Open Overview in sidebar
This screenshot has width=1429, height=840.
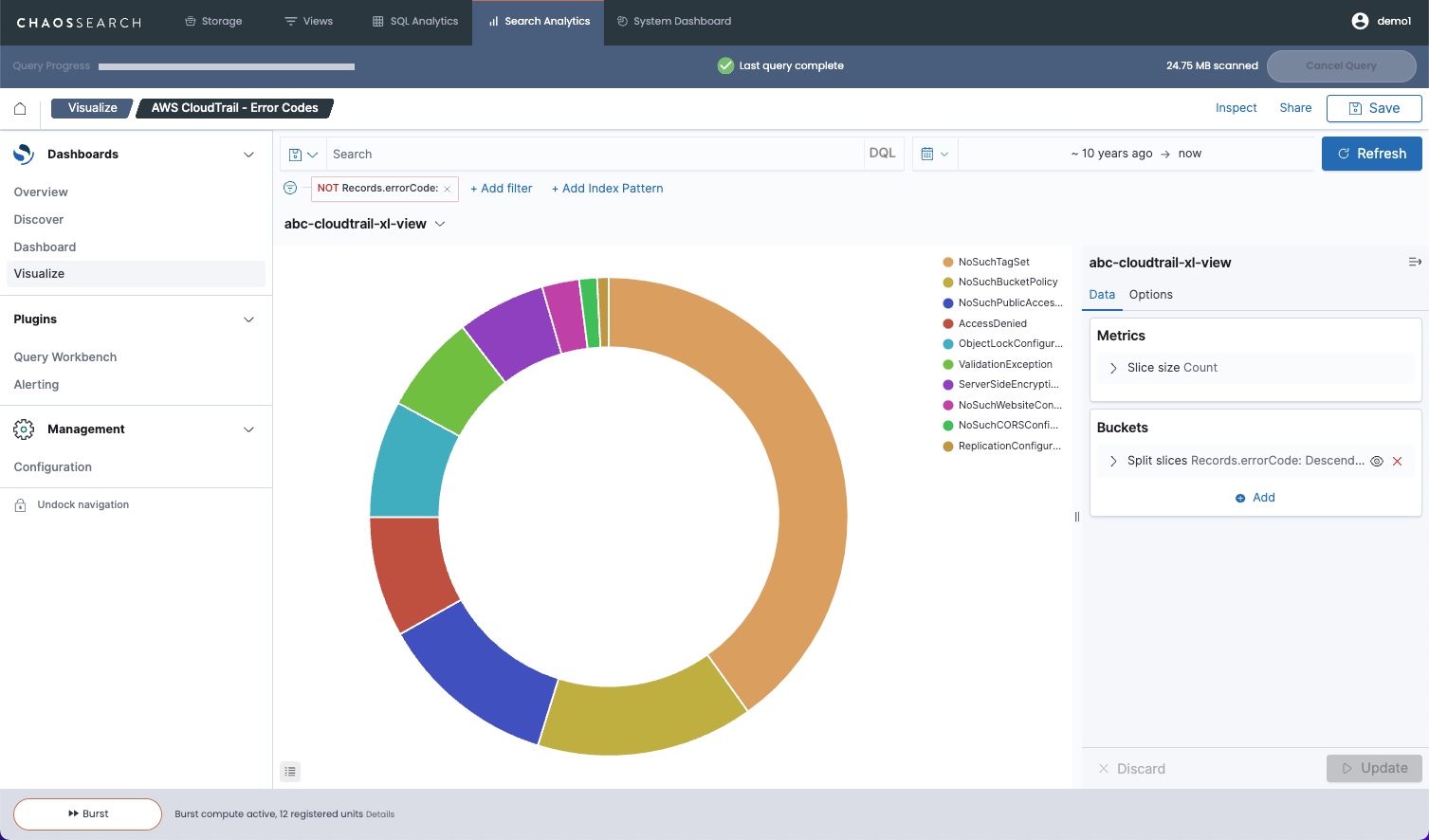click(x=41, y=192)
